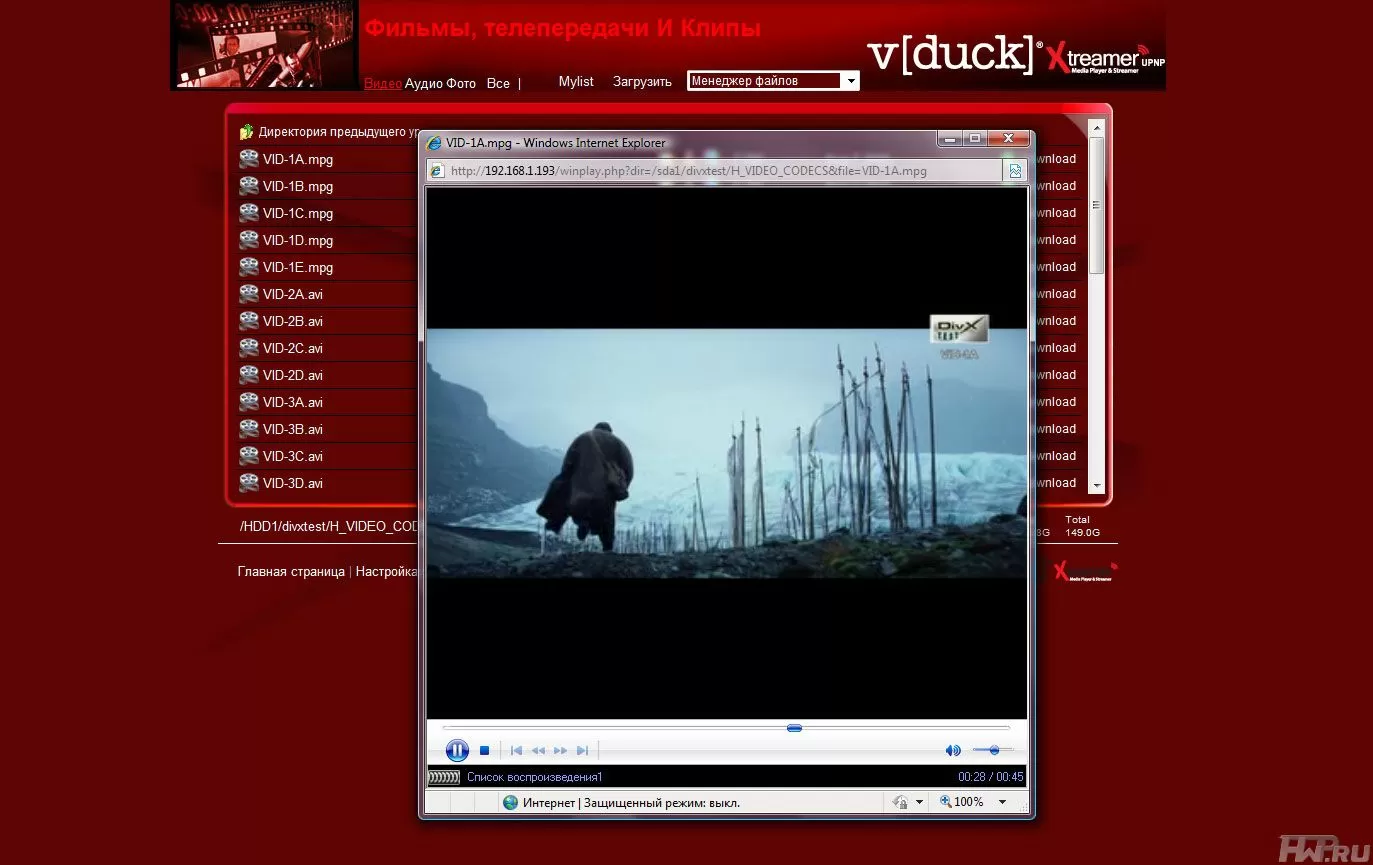
Task: Click the Список воспроизведения1 playlist label
Action: pos(535,777)
